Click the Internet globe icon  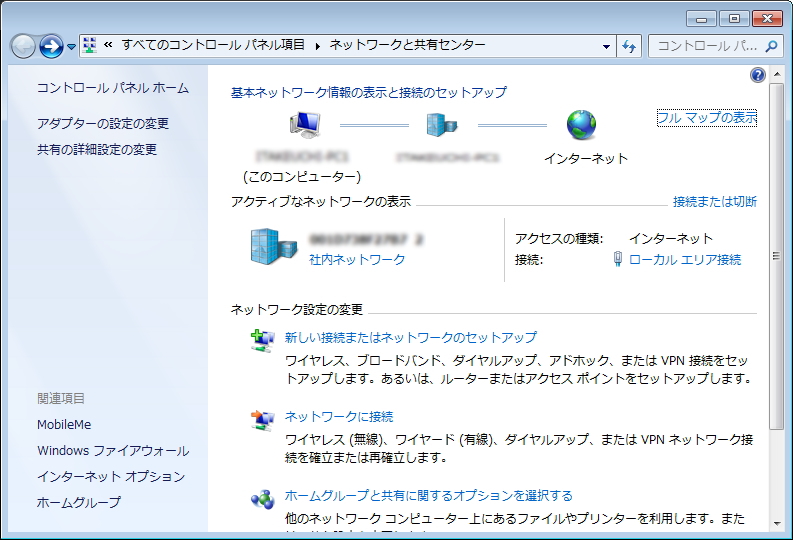581,125
